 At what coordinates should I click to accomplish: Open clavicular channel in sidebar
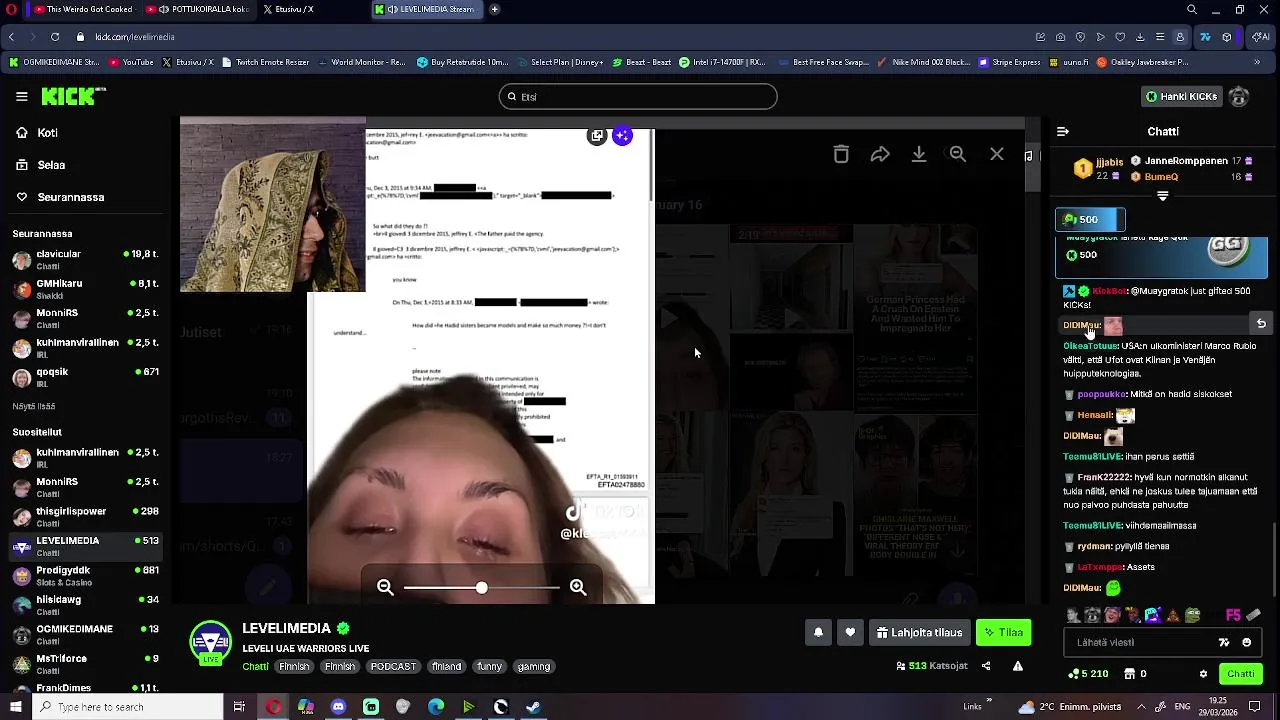86,260
